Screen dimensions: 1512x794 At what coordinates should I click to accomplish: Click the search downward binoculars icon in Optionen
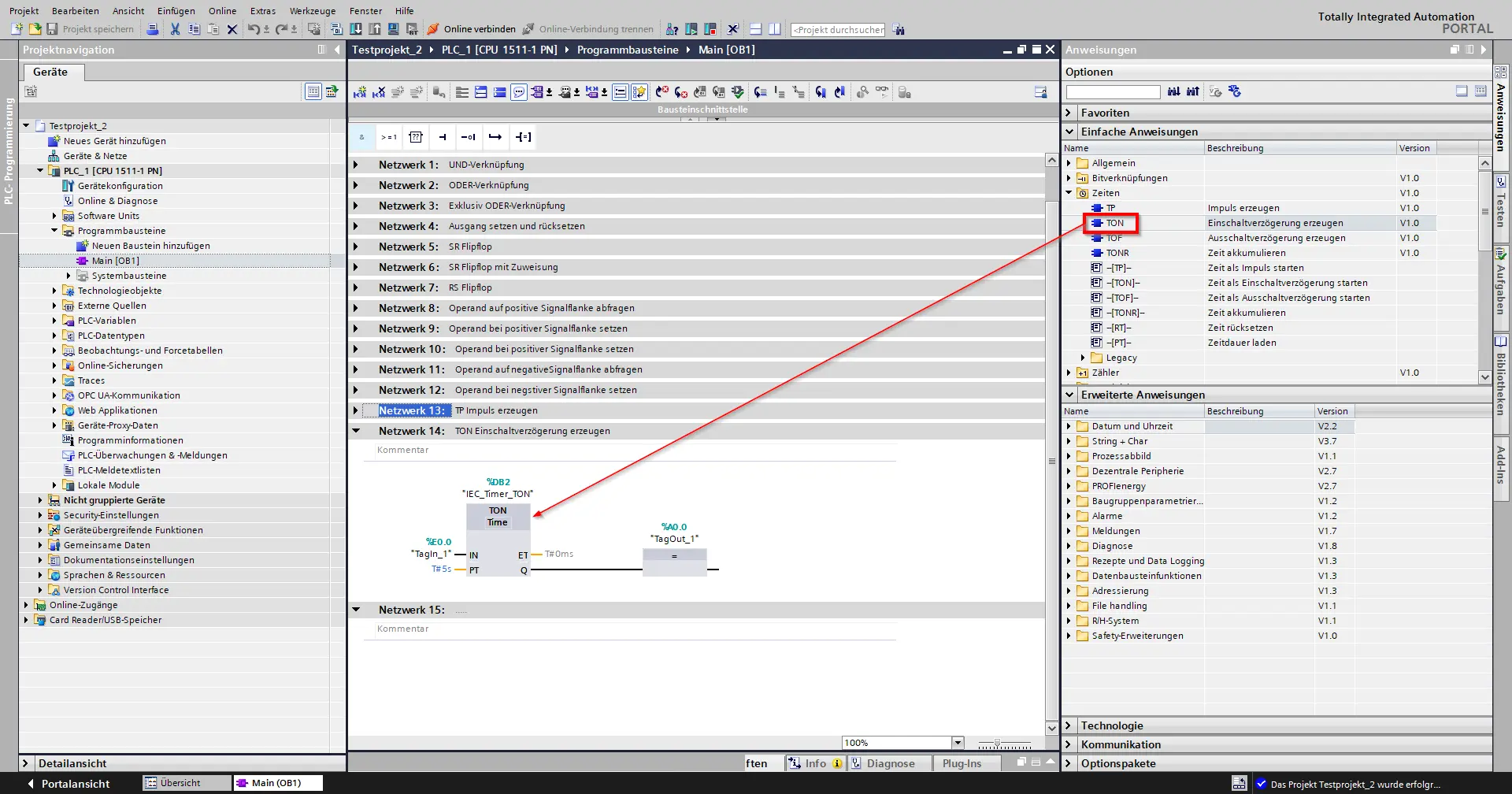click(x=1173, y=92)
